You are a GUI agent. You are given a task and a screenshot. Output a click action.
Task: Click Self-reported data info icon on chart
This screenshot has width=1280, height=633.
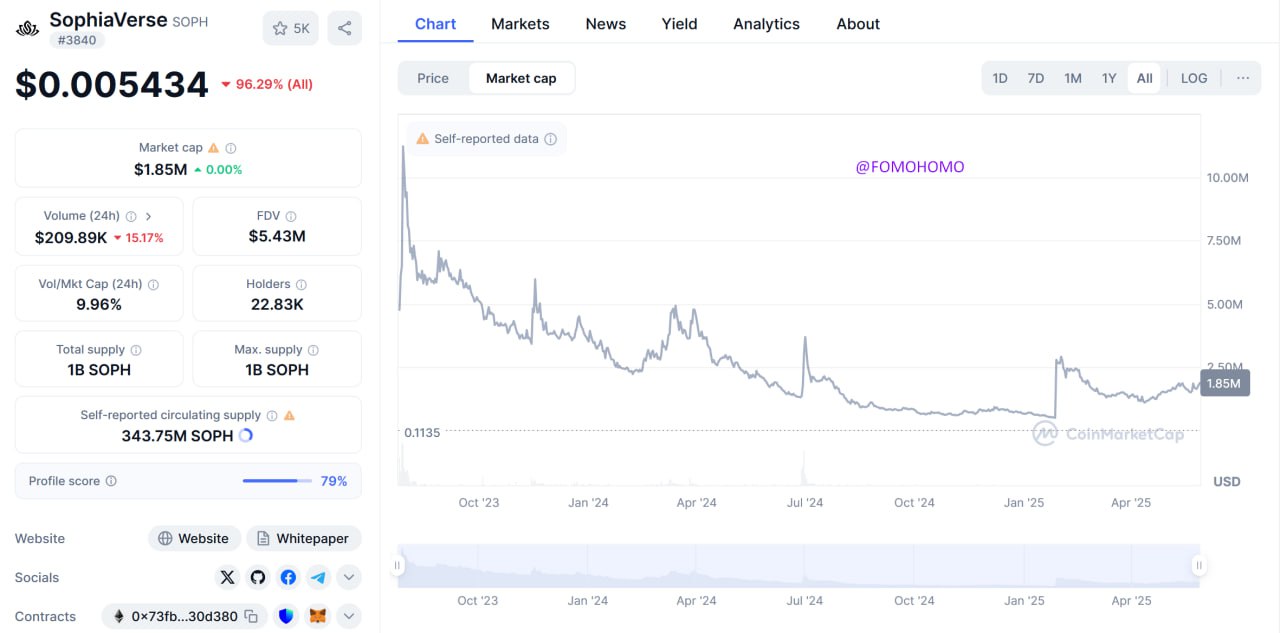pyautogui.click(x=550, y=139)
